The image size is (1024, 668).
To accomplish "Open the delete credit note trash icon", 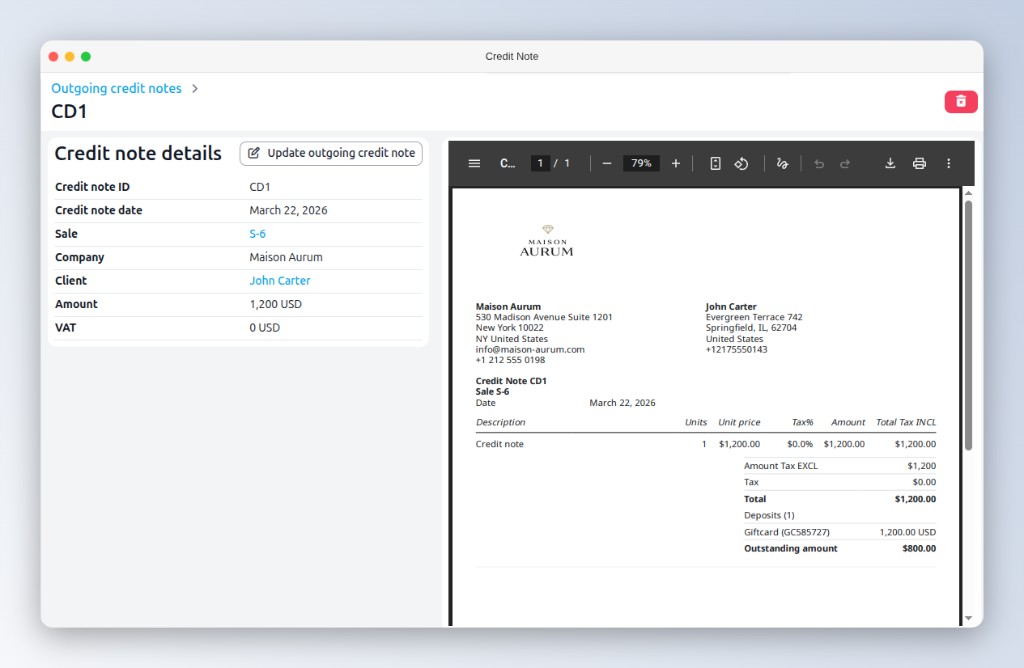I will point(959,102).
